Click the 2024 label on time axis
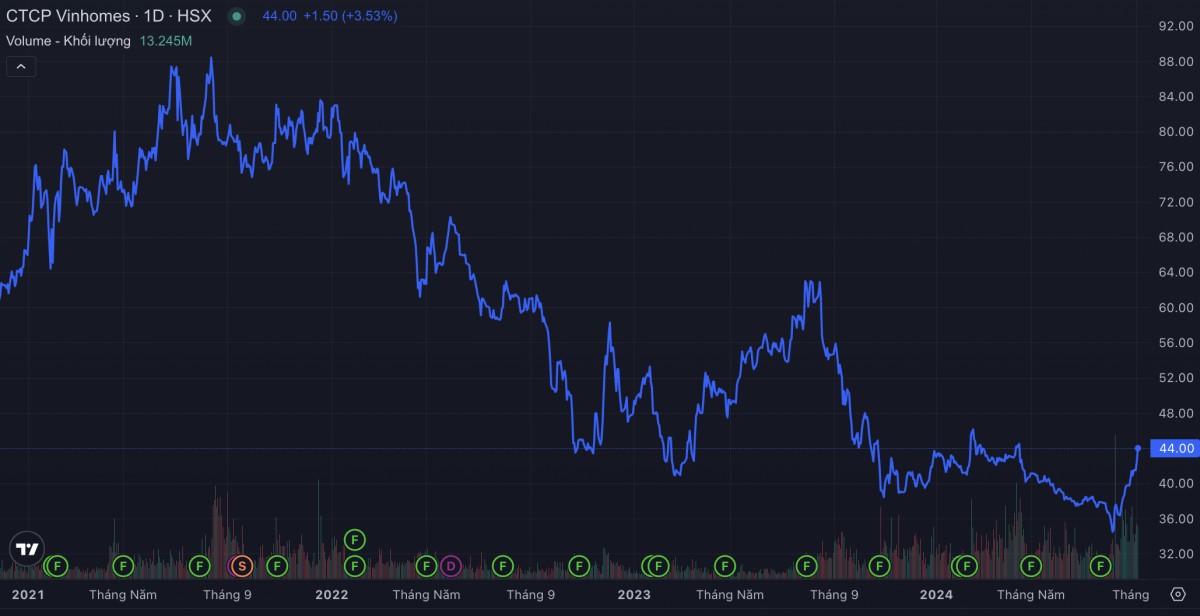This screenshot has height=616, width=1200. pos(936,594)
